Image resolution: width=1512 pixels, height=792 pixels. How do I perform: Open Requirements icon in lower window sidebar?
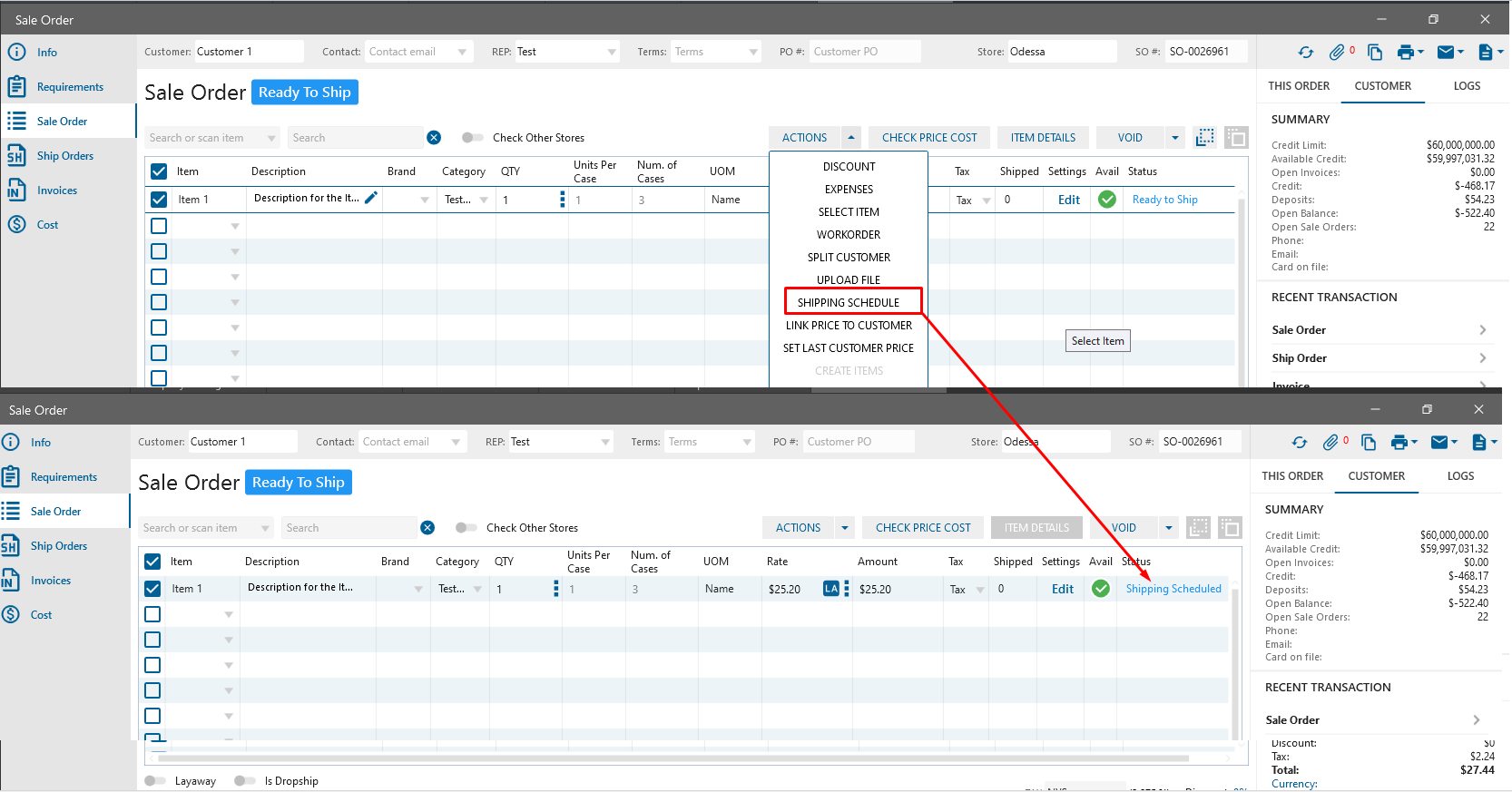click(10, 477)
